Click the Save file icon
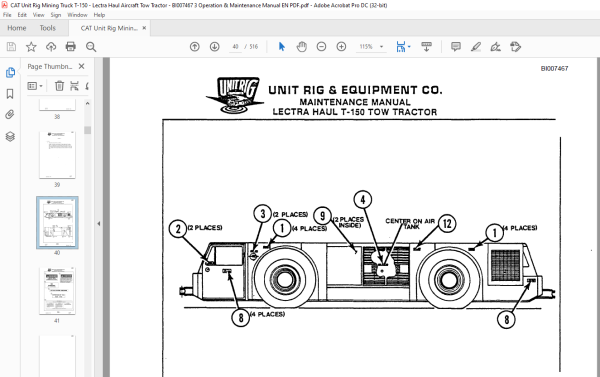The height and width of the screenshot is (377, 600). (11, 47)
